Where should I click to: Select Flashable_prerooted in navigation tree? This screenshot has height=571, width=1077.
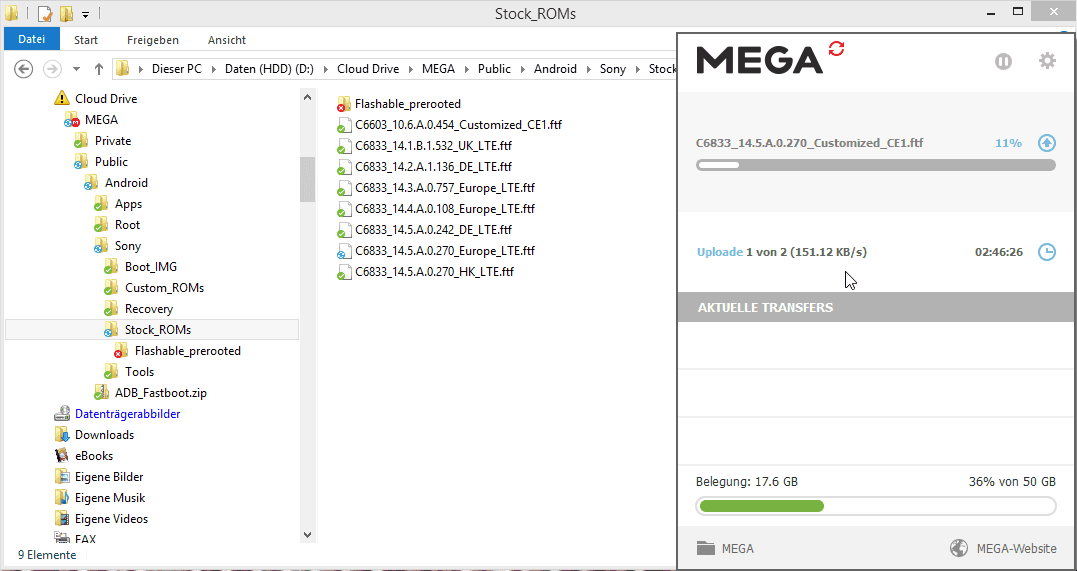188,350
